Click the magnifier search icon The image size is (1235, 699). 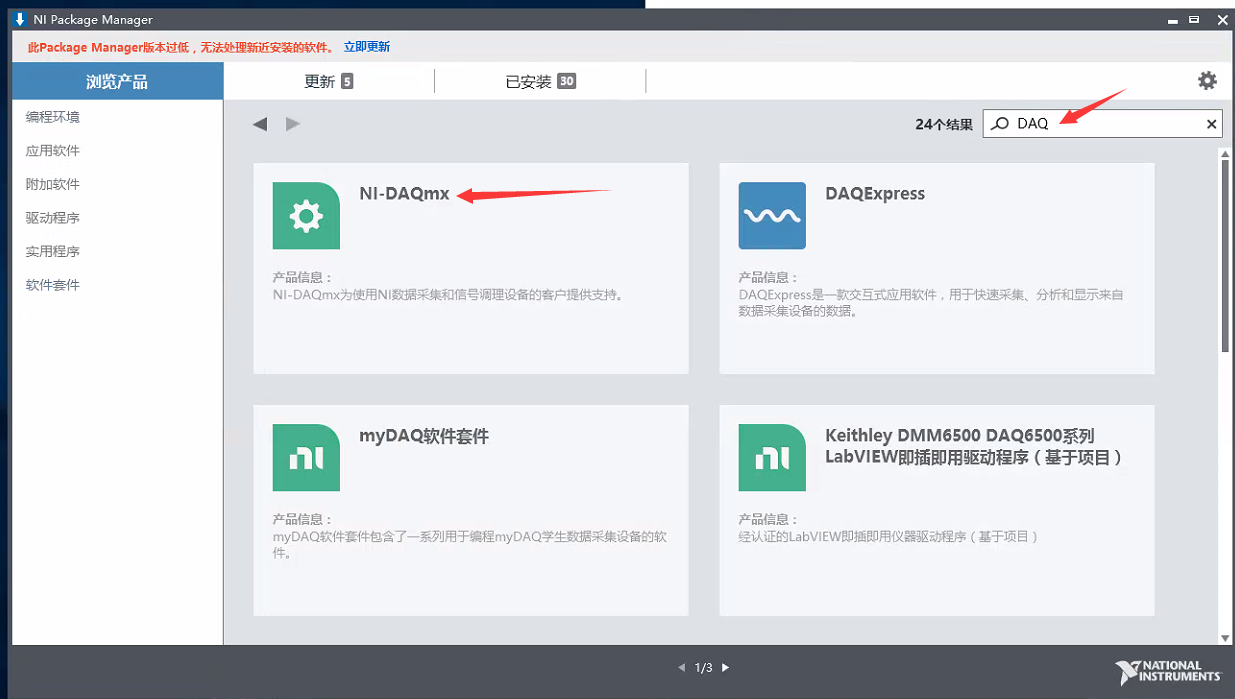point(999,124)
